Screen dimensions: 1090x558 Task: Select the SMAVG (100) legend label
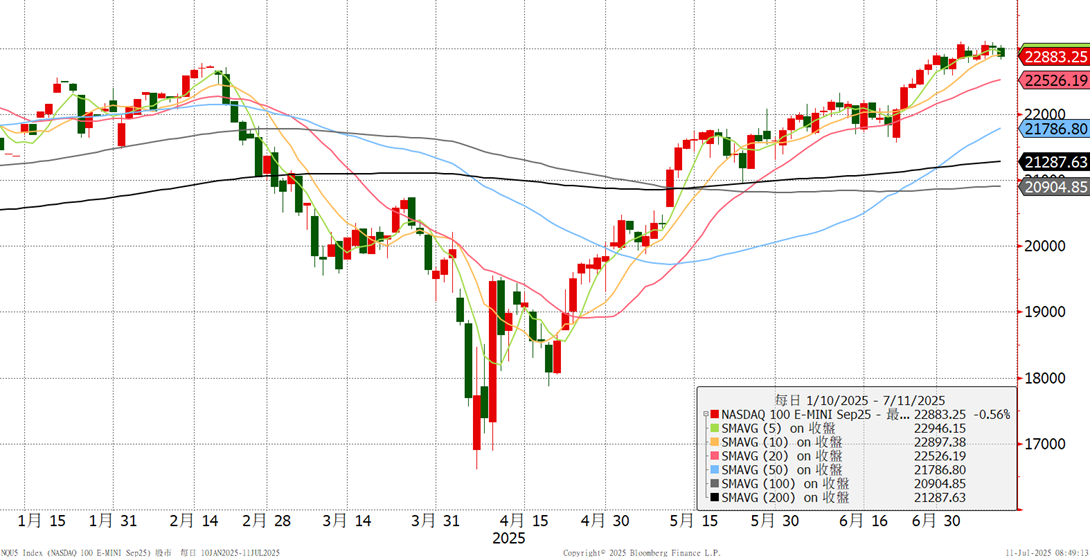[x=785, y=484]
